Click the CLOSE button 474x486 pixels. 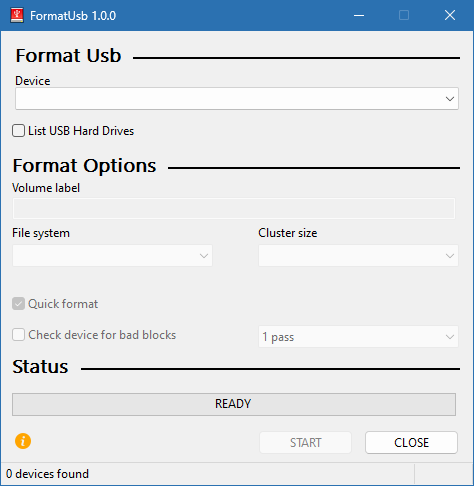point(411,443)
